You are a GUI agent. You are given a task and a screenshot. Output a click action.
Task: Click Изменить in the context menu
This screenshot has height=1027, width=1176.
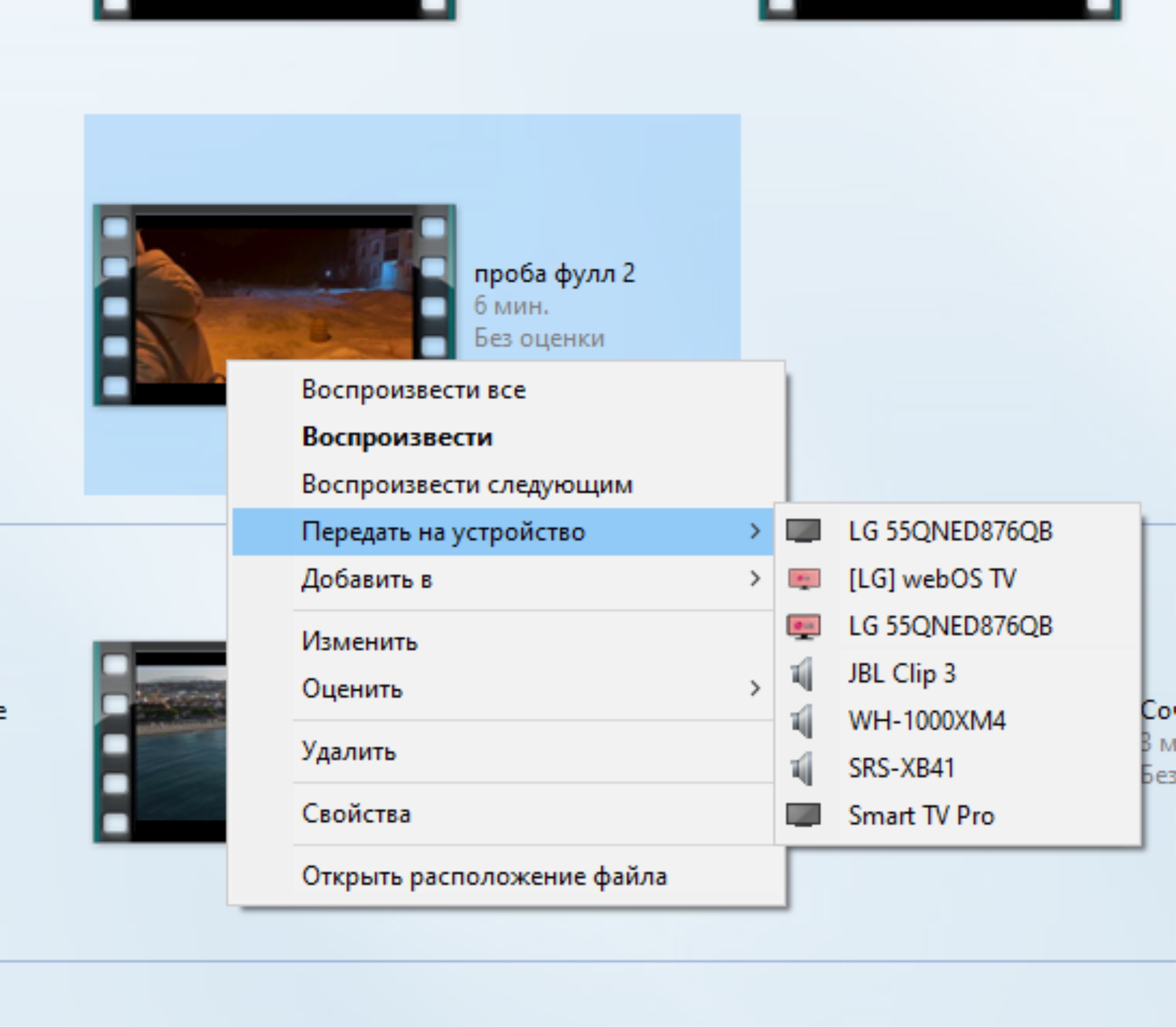tap(360, 641)
